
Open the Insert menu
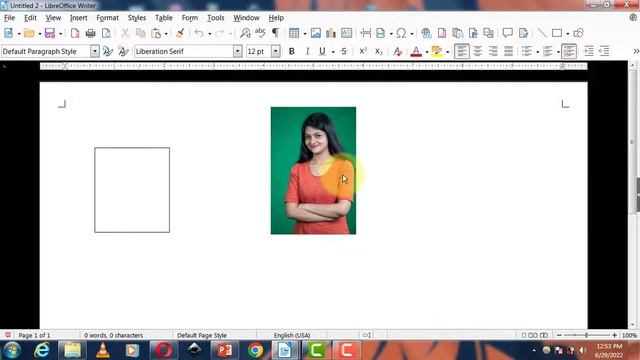[78, 18]
